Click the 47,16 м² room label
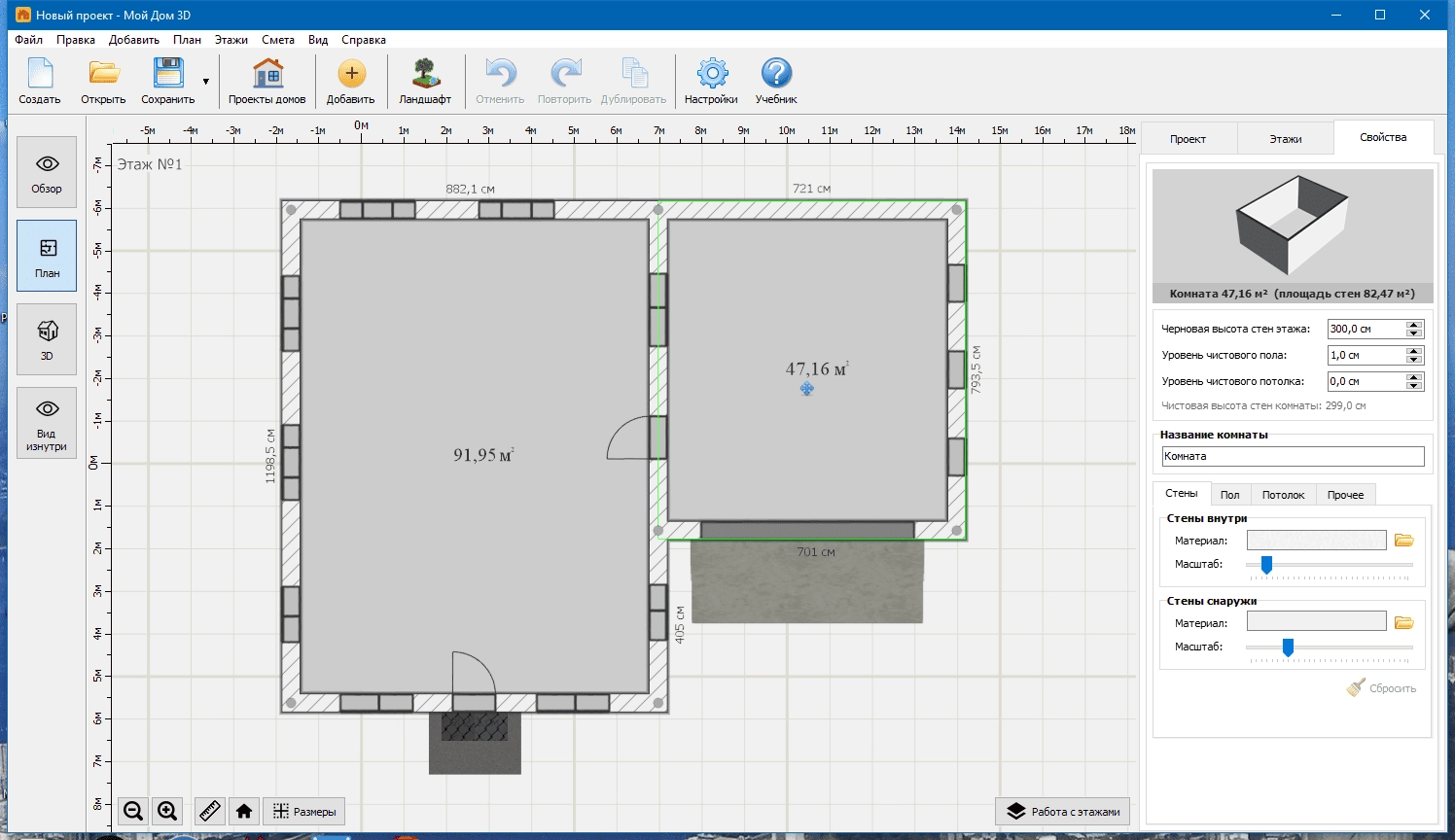1455x840 pixels. pyautogui.click(x=816, y=369)
